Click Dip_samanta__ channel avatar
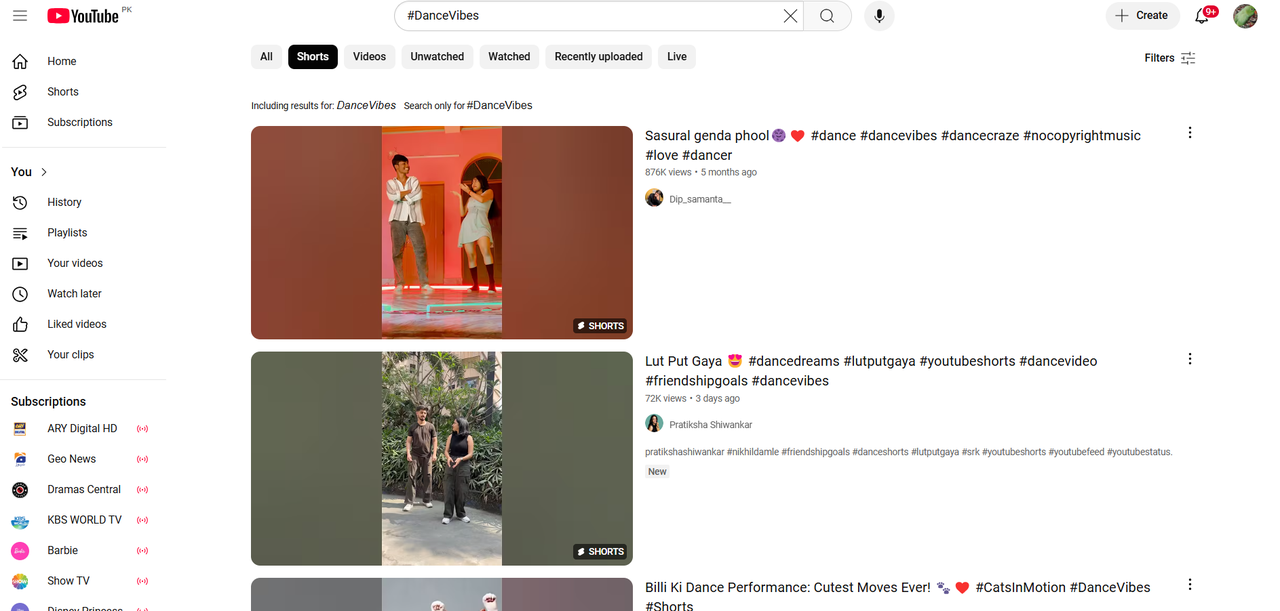Image resolution: width=1280 pixels, height=611 pixels. 654,198
